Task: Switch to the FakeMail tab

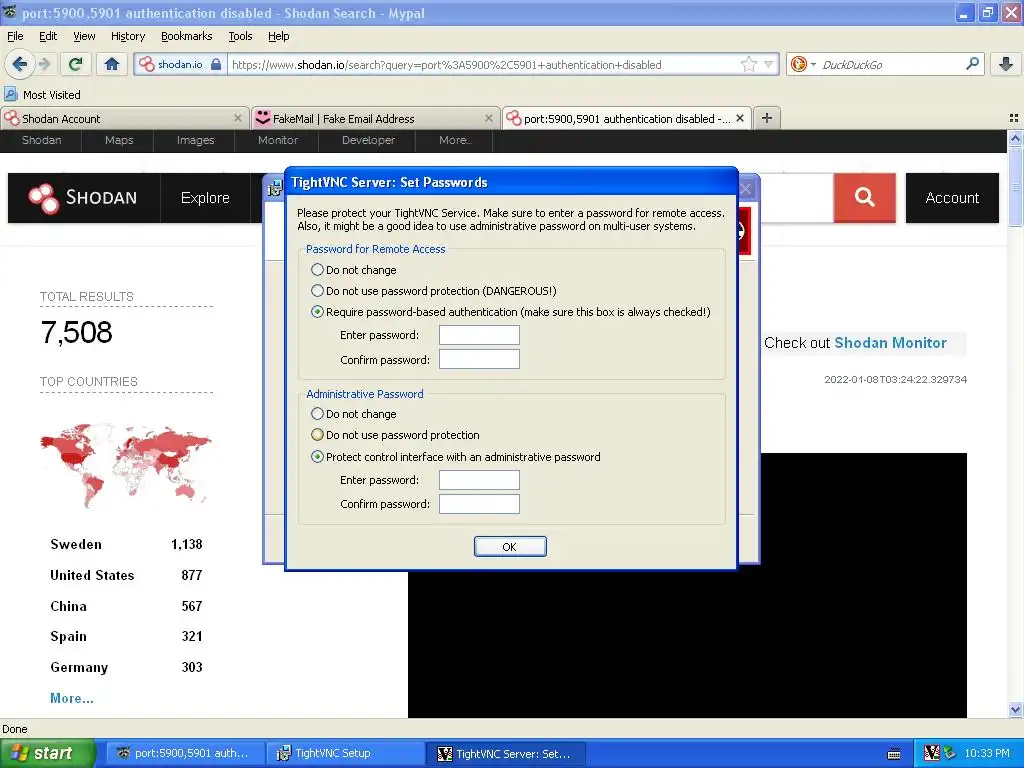Action: [x=376, y=118]
